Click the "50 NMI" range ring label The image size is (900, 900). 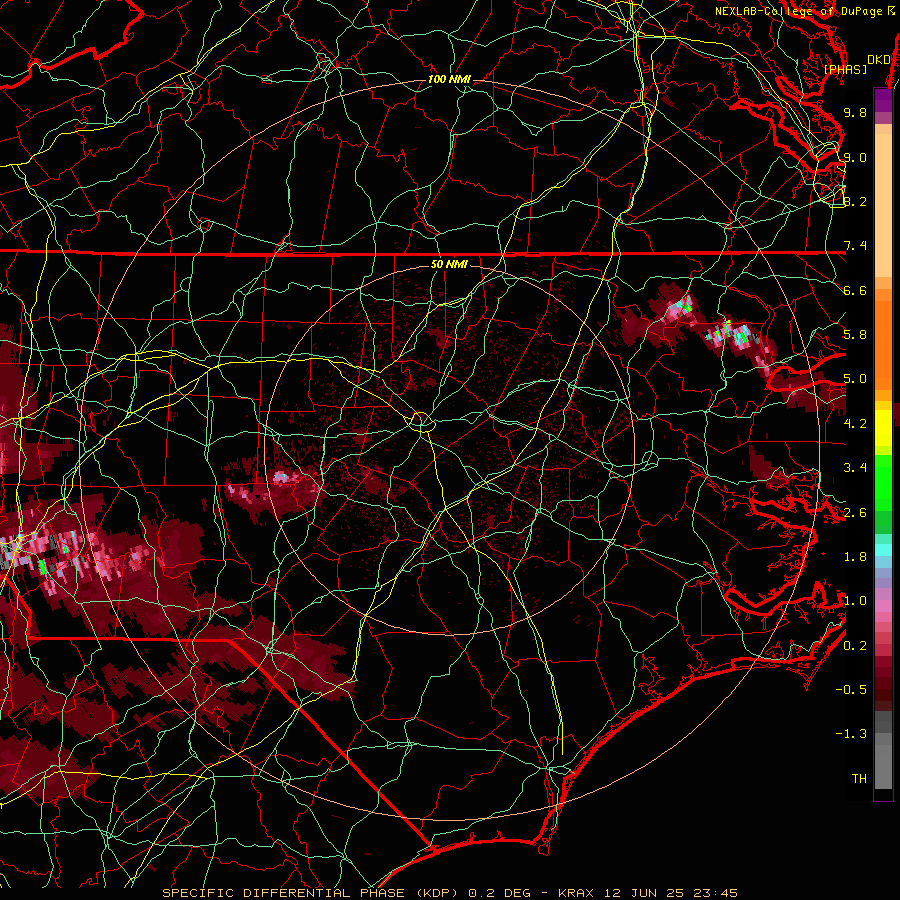tap(449, 265)
